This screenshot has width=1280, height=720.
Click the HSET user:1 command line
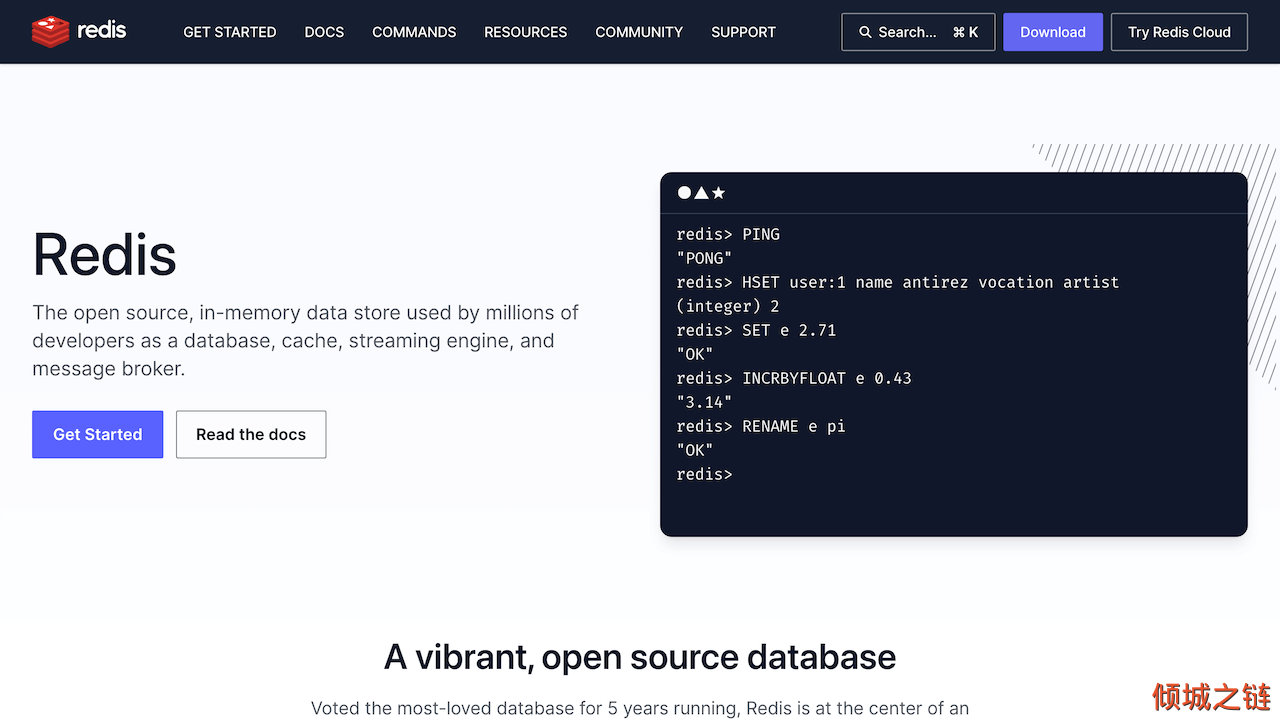898,282
